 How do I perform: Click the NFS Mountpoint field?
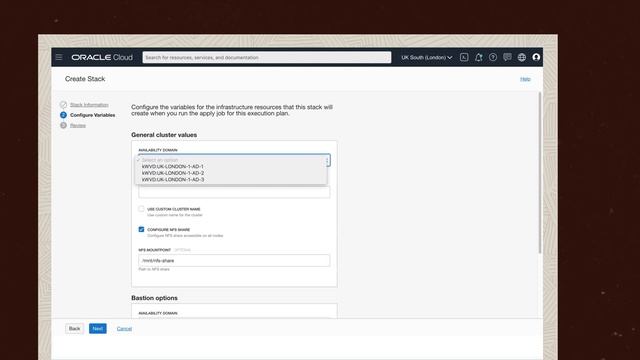(x=234, y=260)
